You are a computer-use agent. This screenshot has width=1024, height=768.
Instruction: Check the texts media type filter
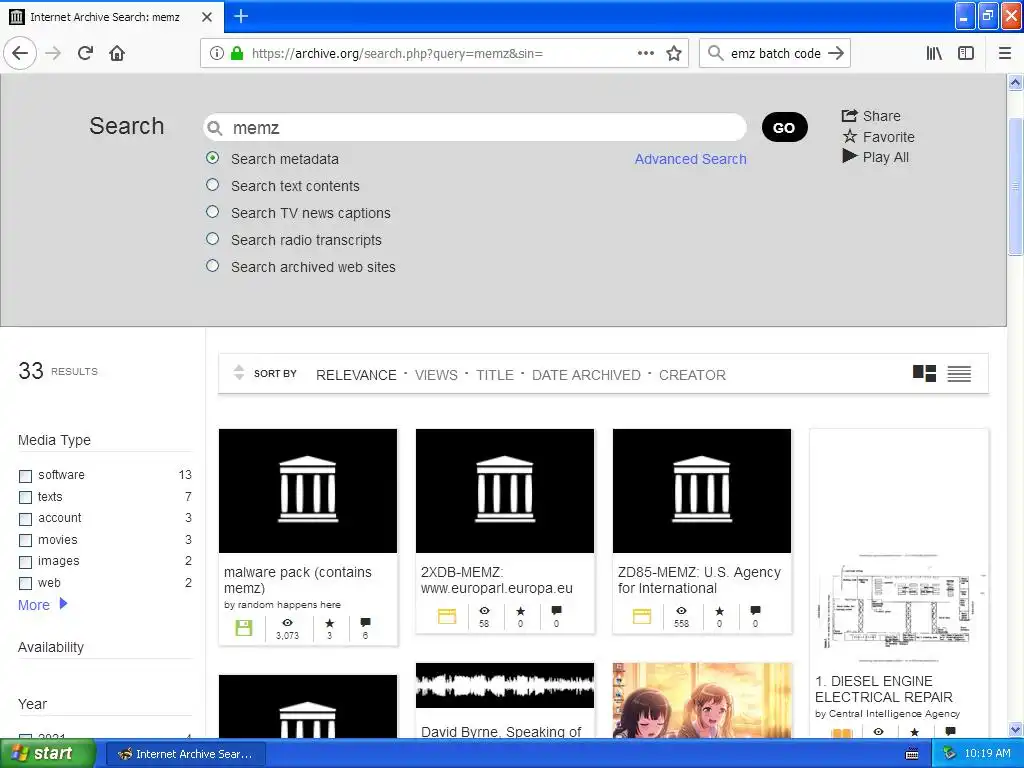click(25, 498)
